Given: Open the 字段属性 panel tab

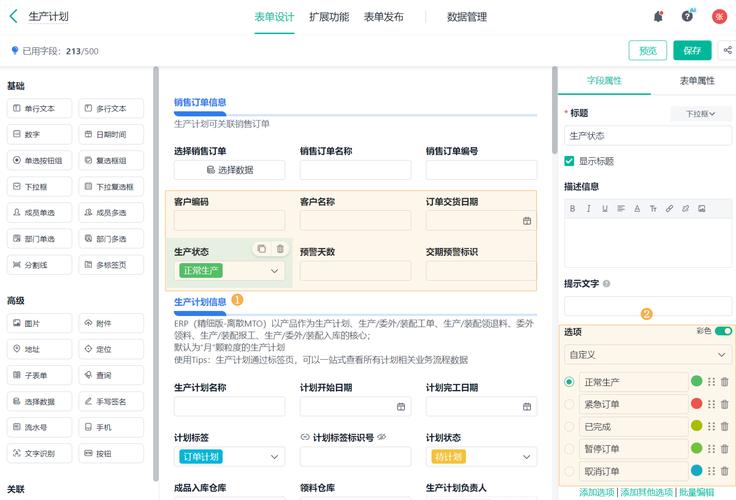Looking at the screenshot, I should [604, 81].
